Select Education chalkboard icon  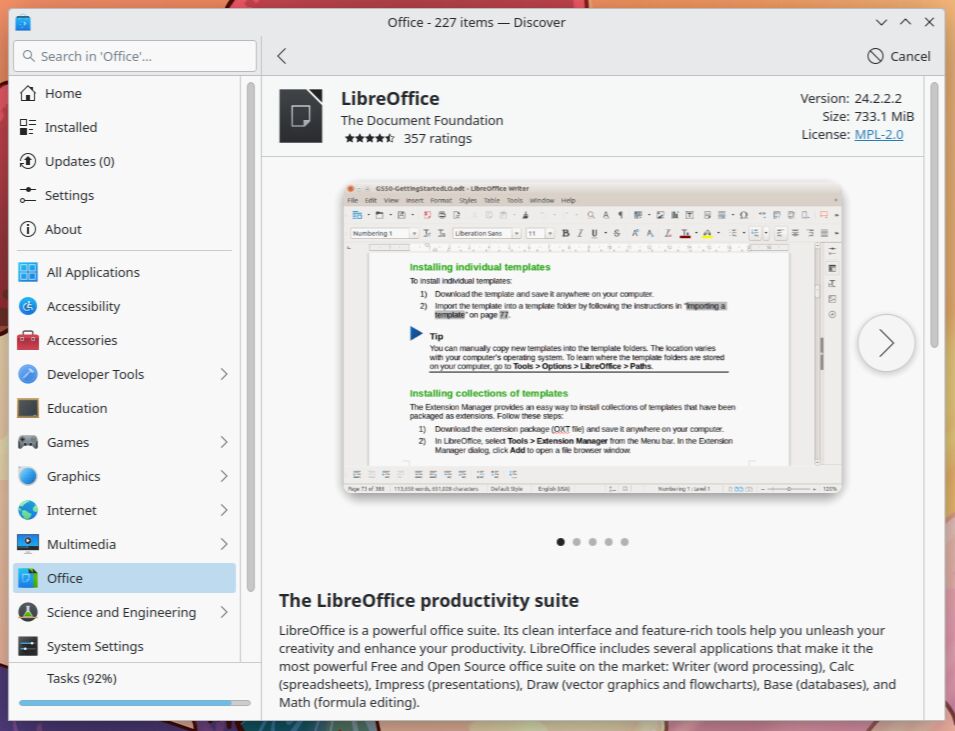coord(28,408)
